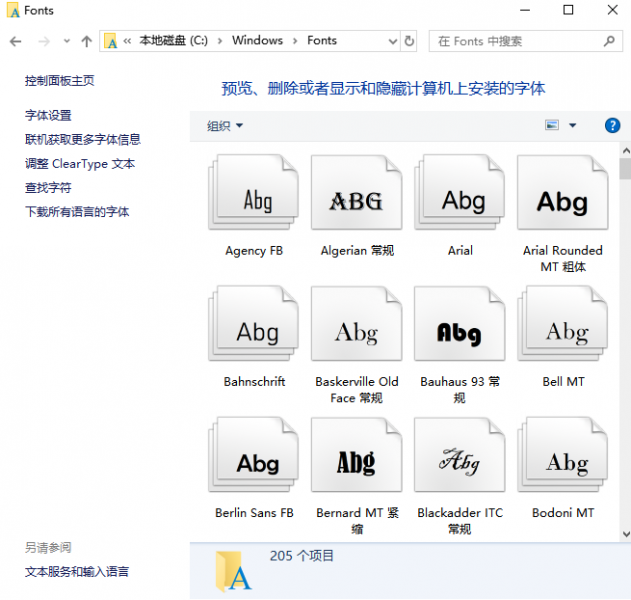This screenshot has width=631, height=600.
Task: Select the Bahnschrift font icon
Action: point(254,324)
